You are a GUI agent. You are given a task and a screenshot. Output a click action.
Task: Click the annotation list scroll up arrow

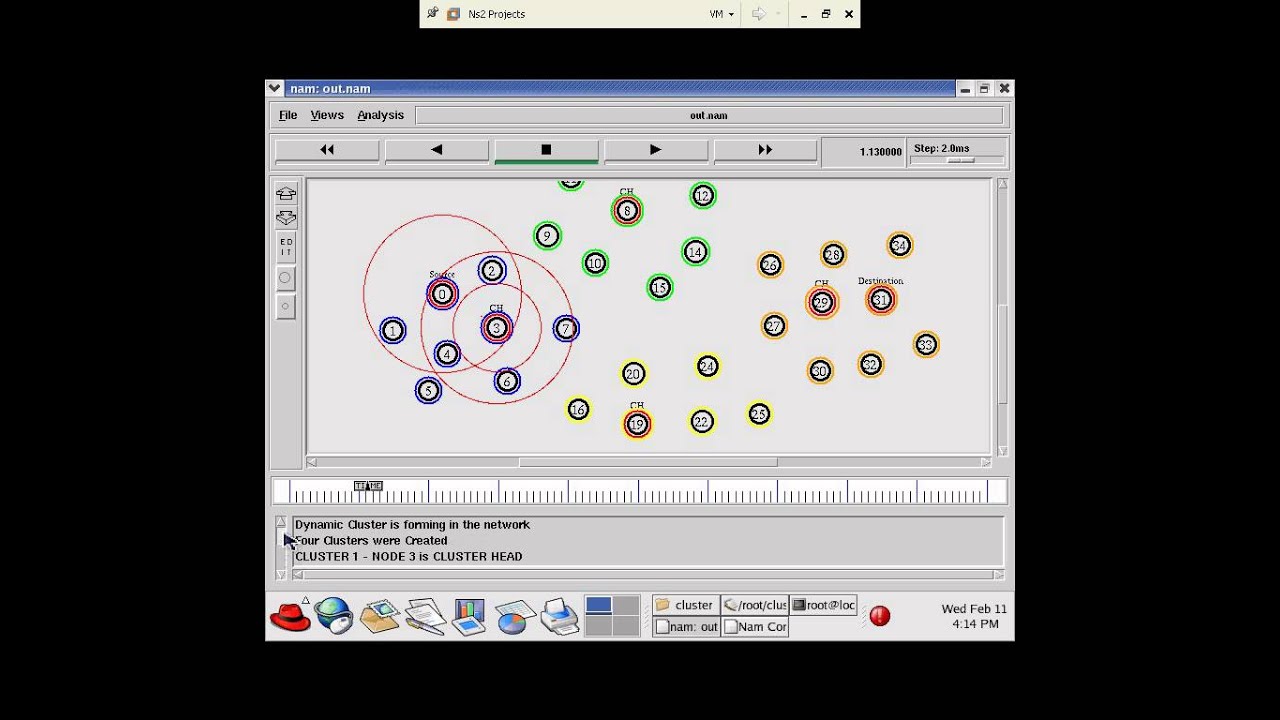(x=281, y=522)
